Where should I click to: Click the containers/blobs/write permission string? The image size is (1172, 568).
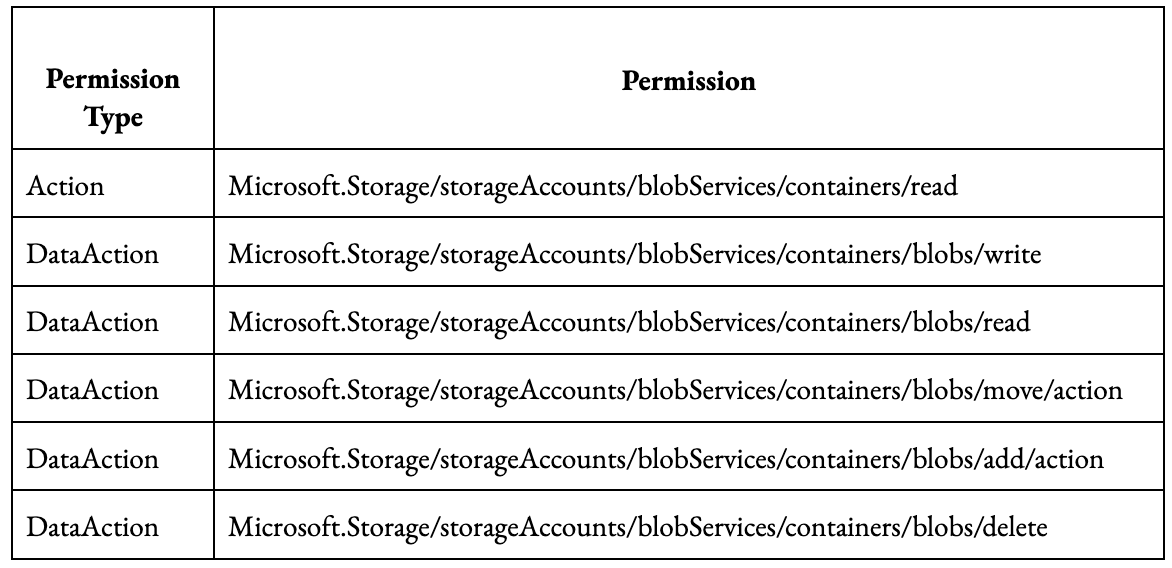point(635,255)
